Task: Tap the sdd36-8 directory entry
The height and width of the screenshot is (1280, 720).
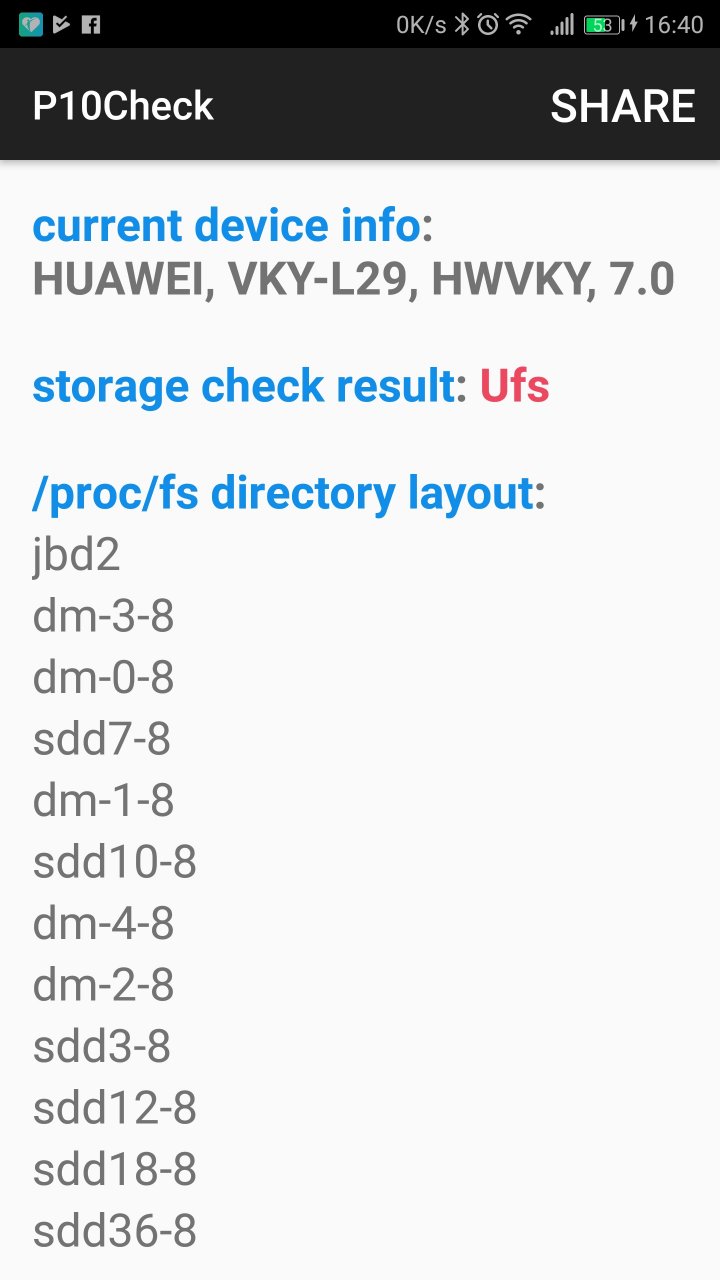Action: pos(115,1231)
